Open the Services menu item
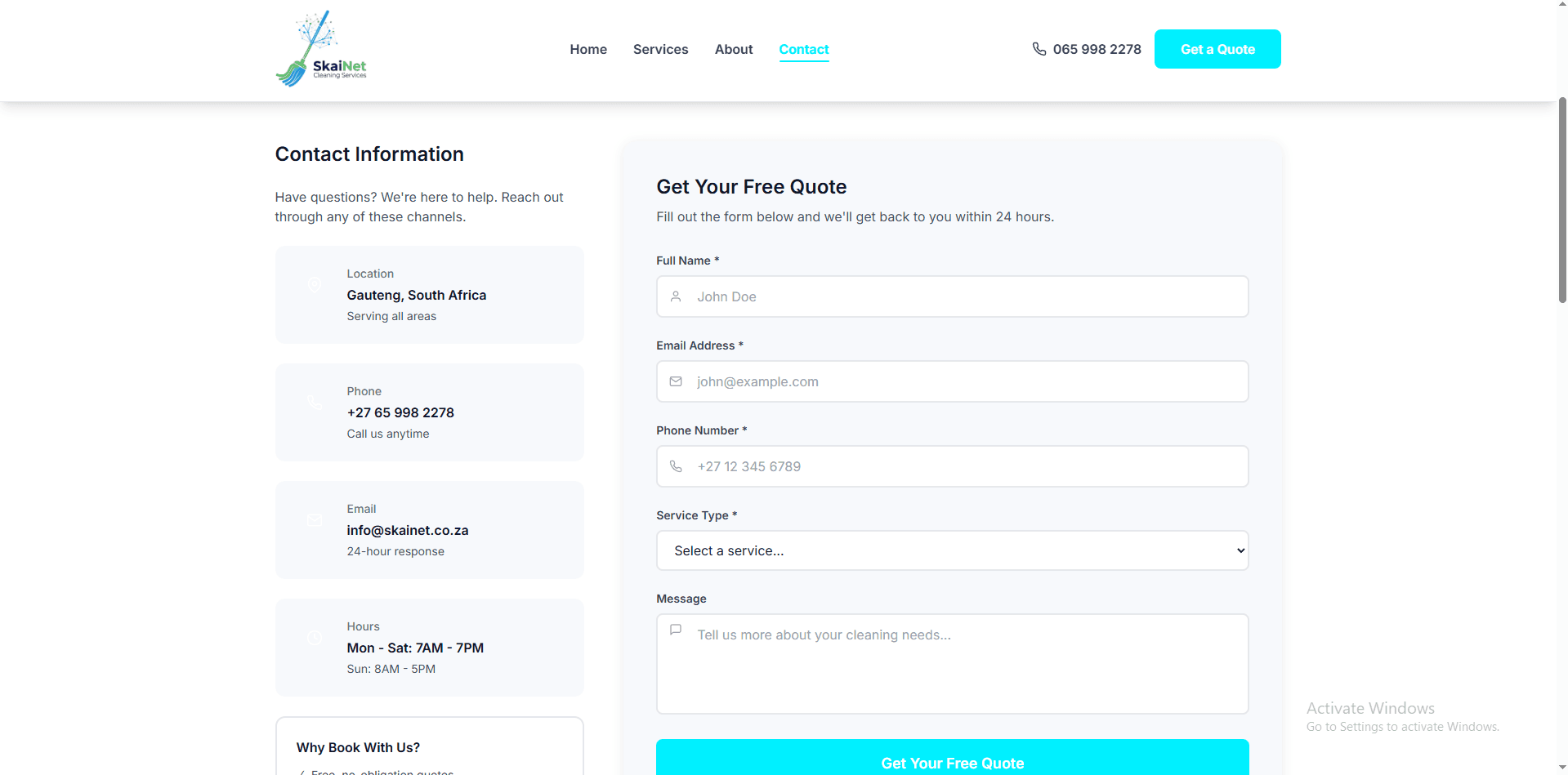This screenshot has width=1568, height=775. click(x=660, y=49)
